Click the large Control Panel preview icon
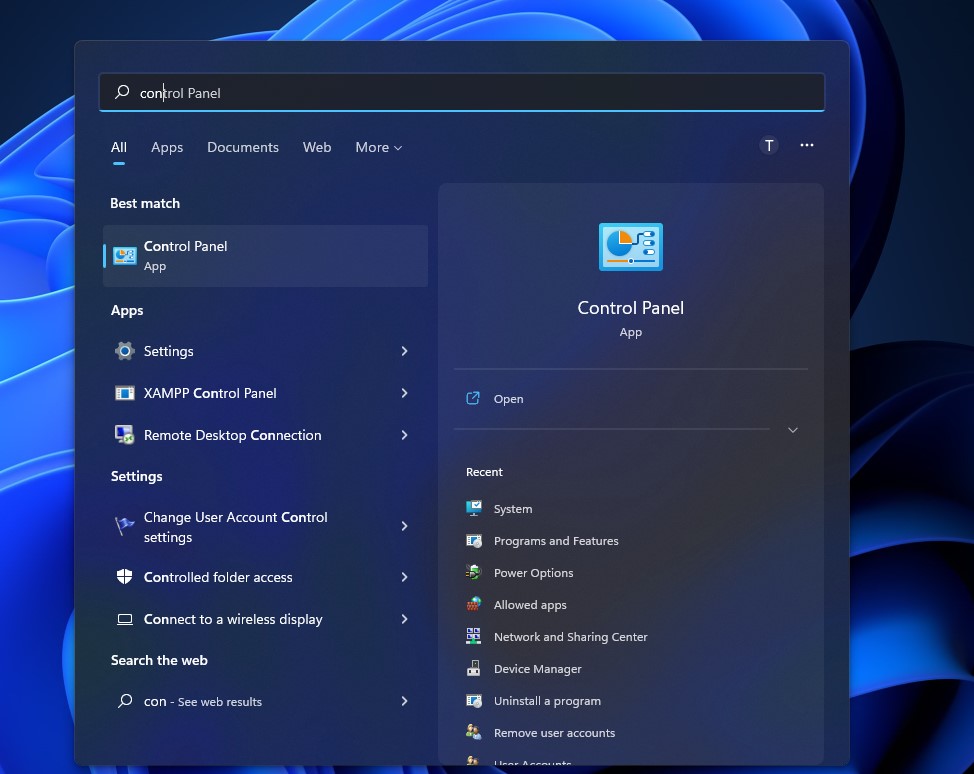This screenshot has height=774, width=974. point(630,247)
